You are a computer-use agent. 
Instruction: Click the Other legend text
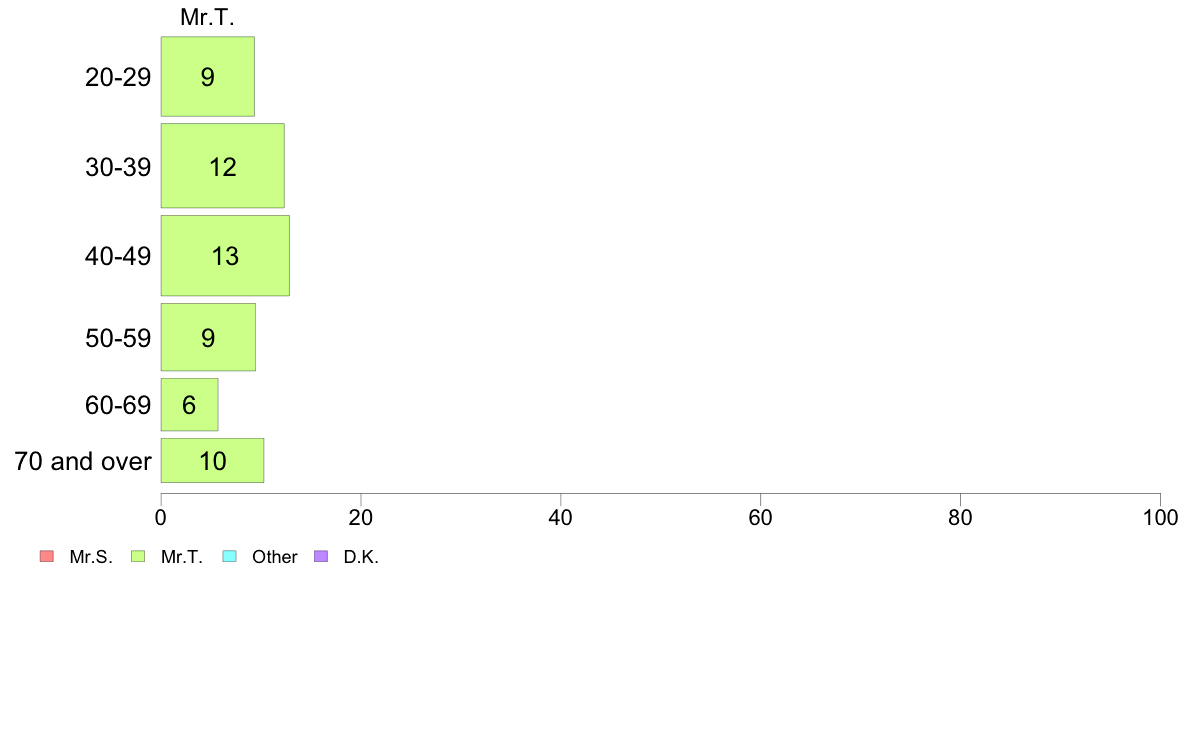tap(274, 557)
